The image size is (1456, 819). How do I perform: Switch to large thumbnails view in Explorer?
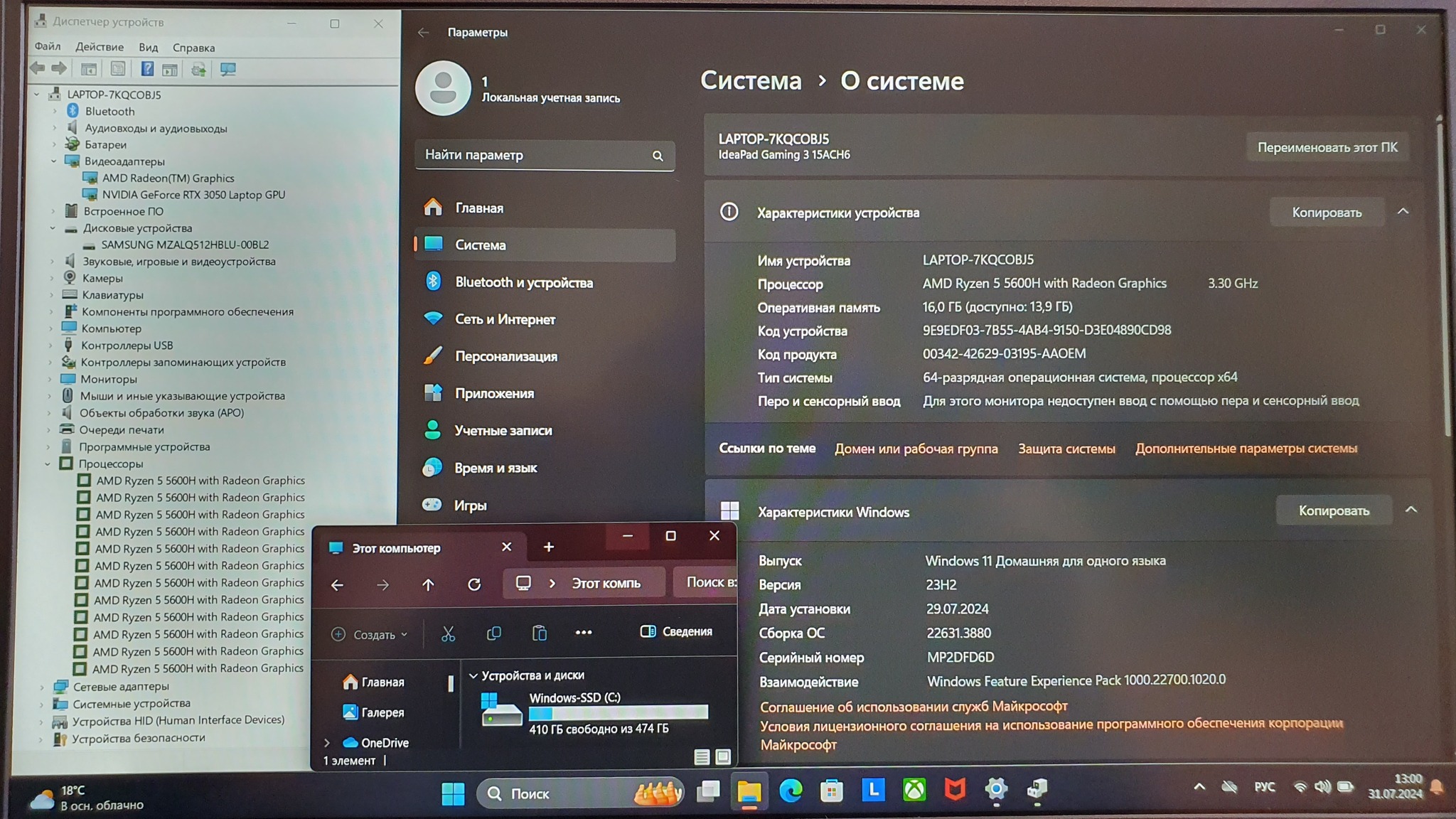click(723, 757)
